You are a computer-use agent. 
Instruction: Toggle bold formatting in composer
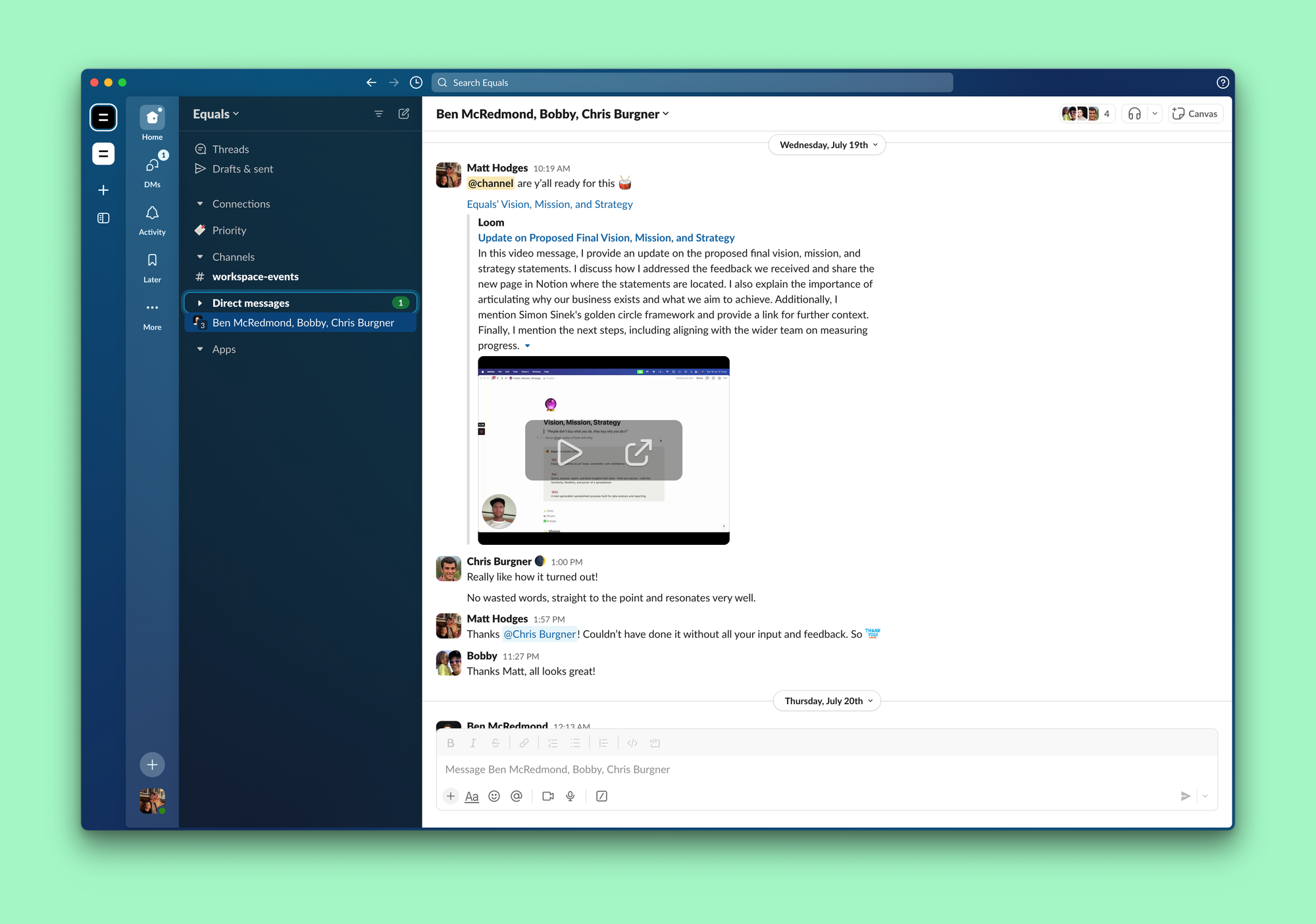pos(451,743)
